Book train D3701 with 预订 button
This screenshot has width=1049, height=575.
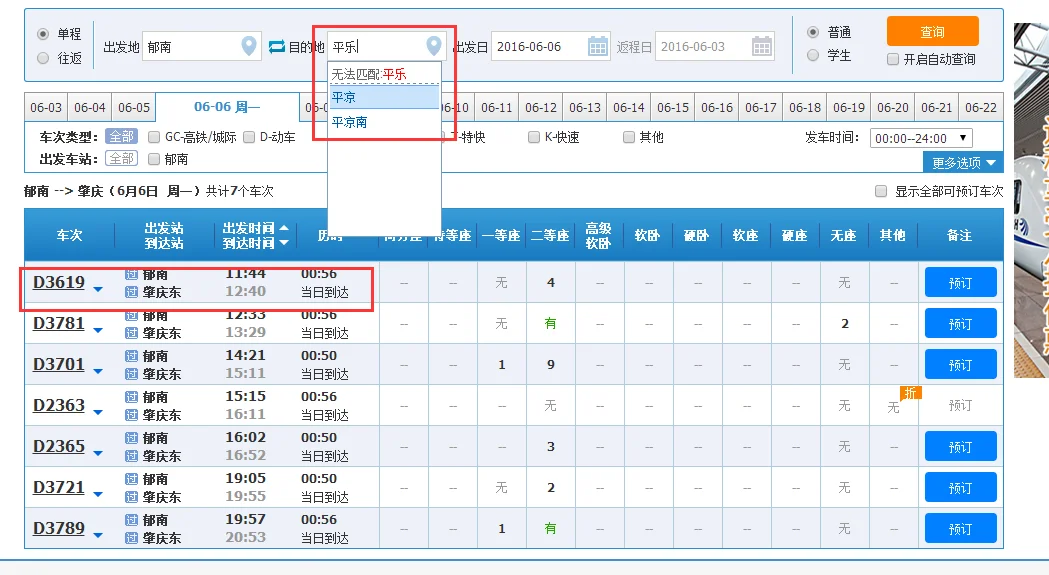click(x=961, y=365)
